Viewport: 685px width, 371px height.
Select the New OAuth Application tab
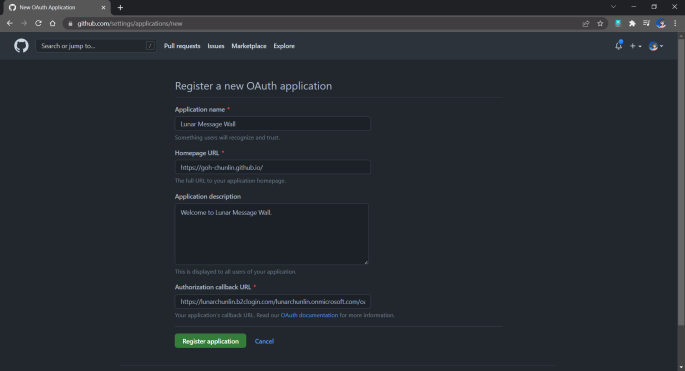click(x=56, y=7)
